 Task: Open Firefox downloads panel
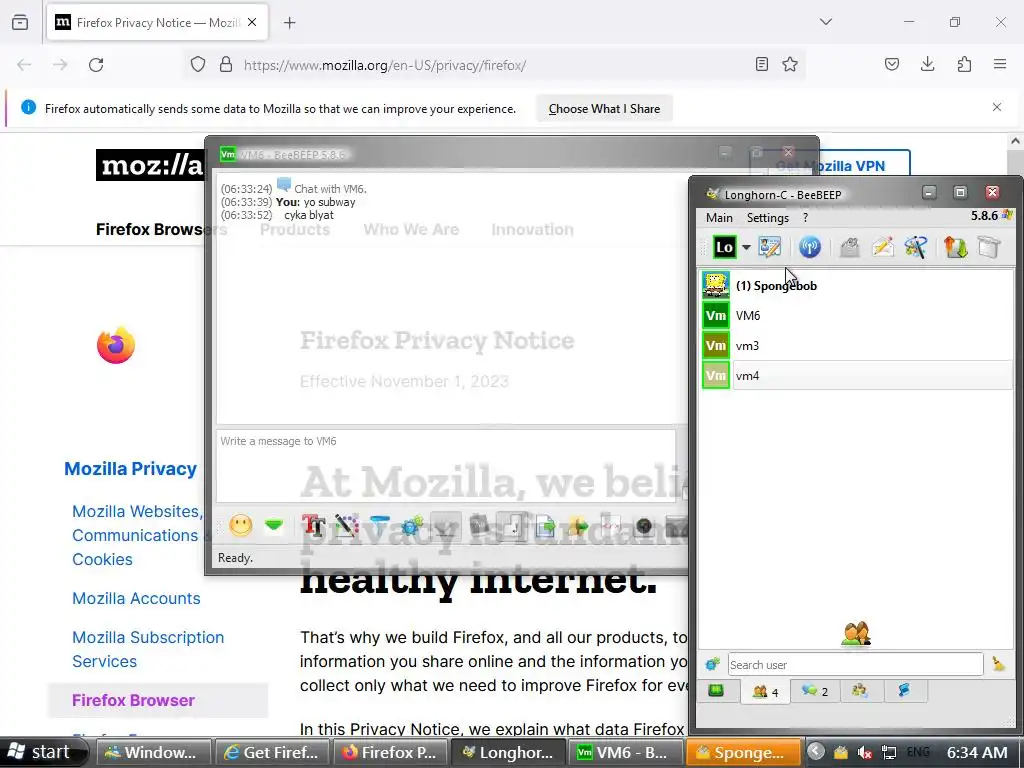coord(927,64)
